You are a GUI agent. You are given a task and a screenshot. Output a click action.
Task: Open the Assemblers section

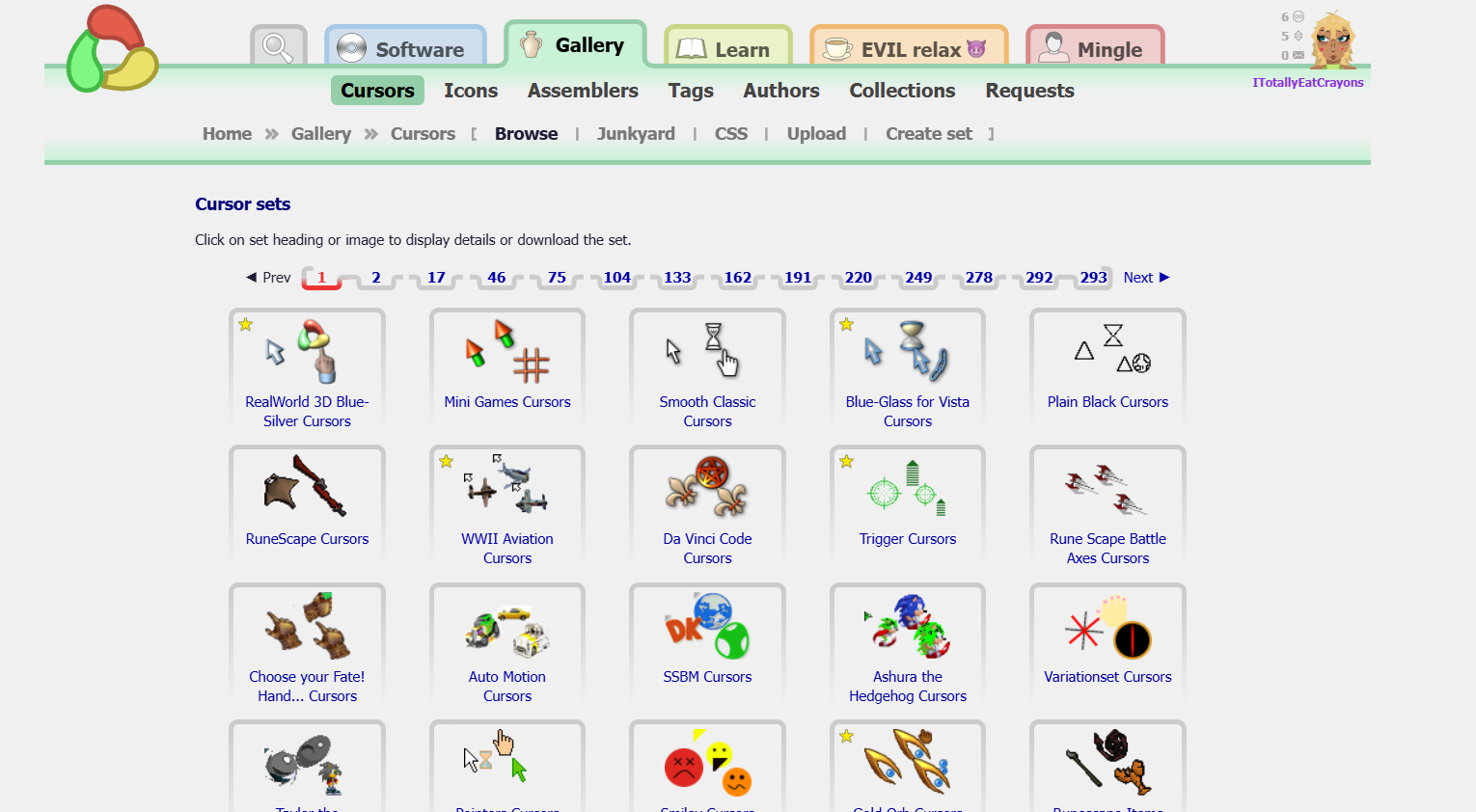pos(583,91)
